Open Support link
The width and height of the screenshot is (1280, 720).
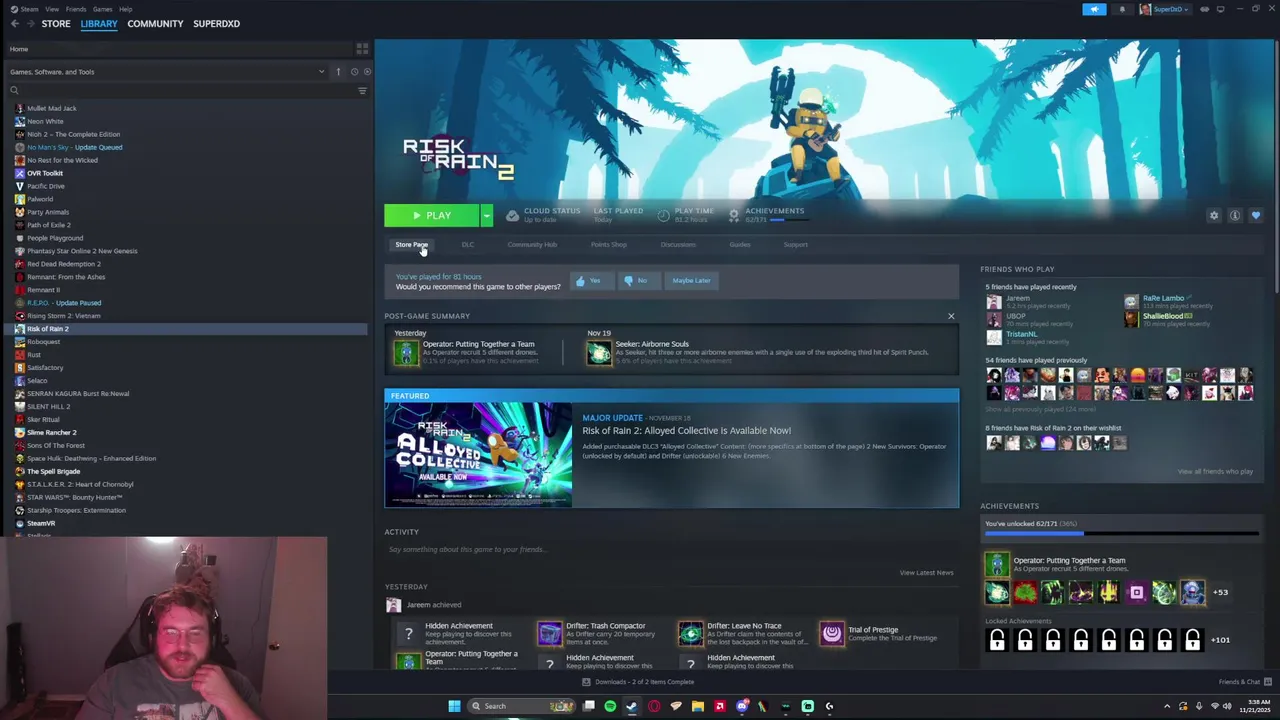pyautogui.click(x=795, y=244)
